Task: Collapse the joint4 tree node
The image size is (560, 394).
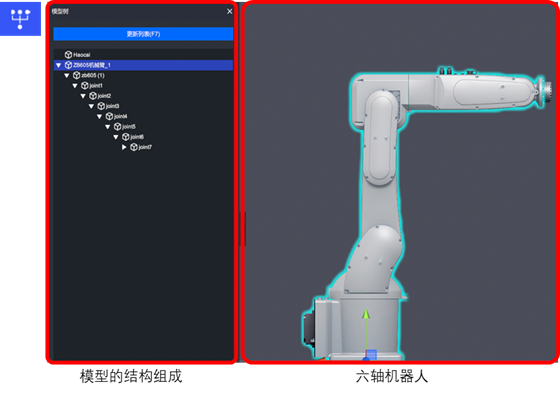Action: pos(100,116)
